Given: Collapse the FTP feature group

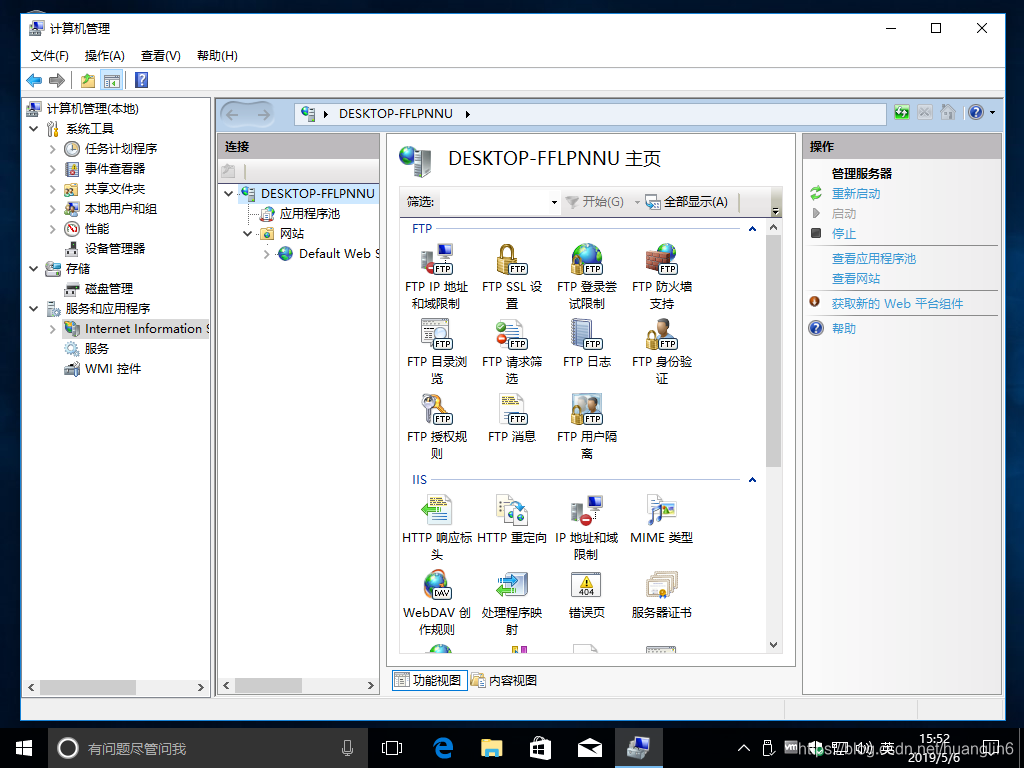Looking at the screenshot, I should pyautogui.click(x=752, y=229).
